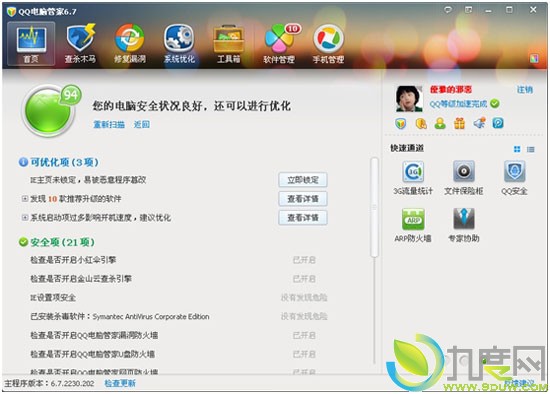This screenshot has height=394, width=550.
Task: Switch to 查杀木马 trojan scan tab
Action: pos(80,44)
